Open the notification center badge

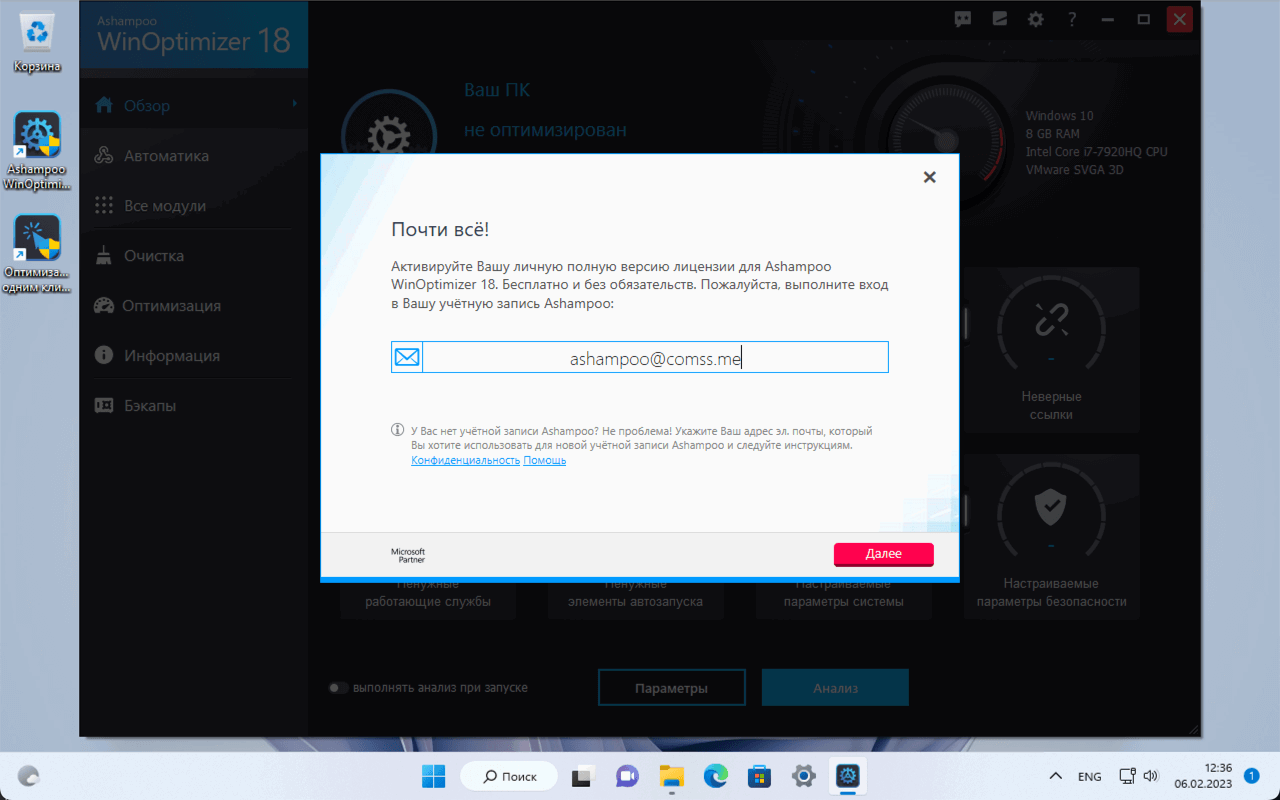[1251, 775]
